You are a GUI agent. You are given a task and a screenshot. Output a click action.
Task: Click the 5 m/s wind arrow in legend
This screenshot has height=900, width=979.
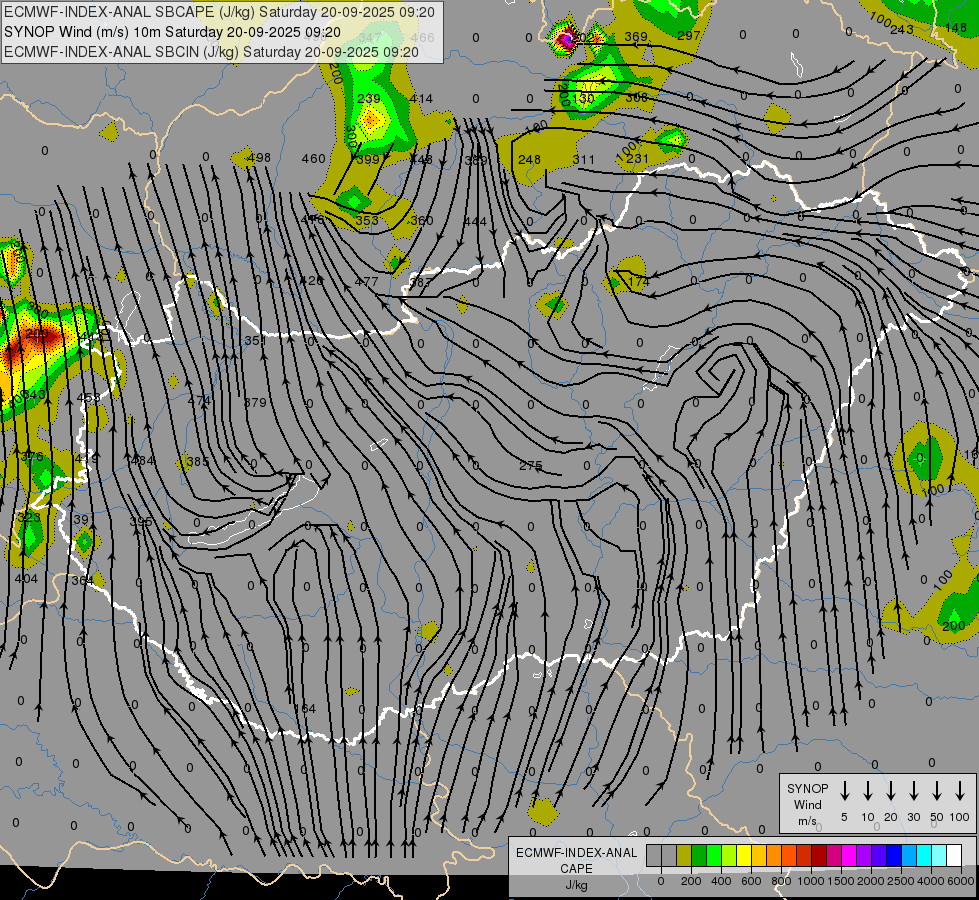tap(844, 791)
